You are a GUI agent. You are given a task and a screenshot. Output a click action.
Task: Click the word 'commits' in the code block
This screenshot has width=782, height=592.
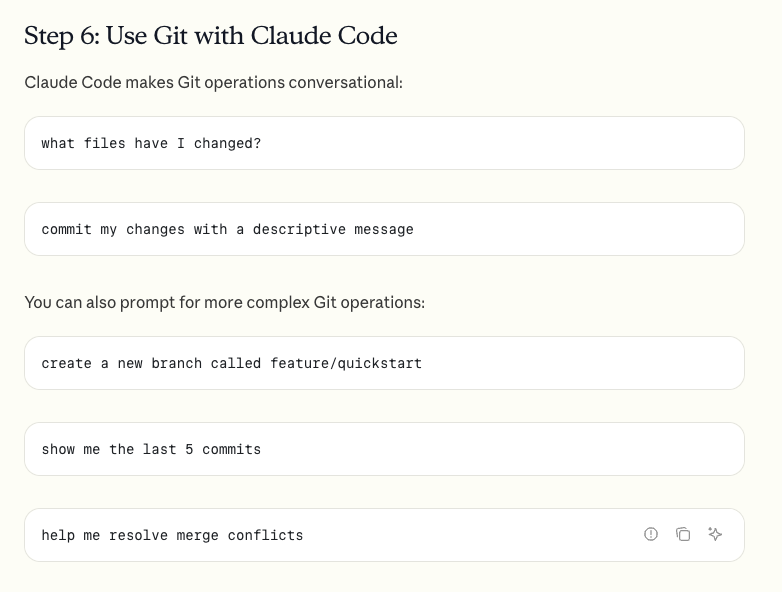[231, 449]
